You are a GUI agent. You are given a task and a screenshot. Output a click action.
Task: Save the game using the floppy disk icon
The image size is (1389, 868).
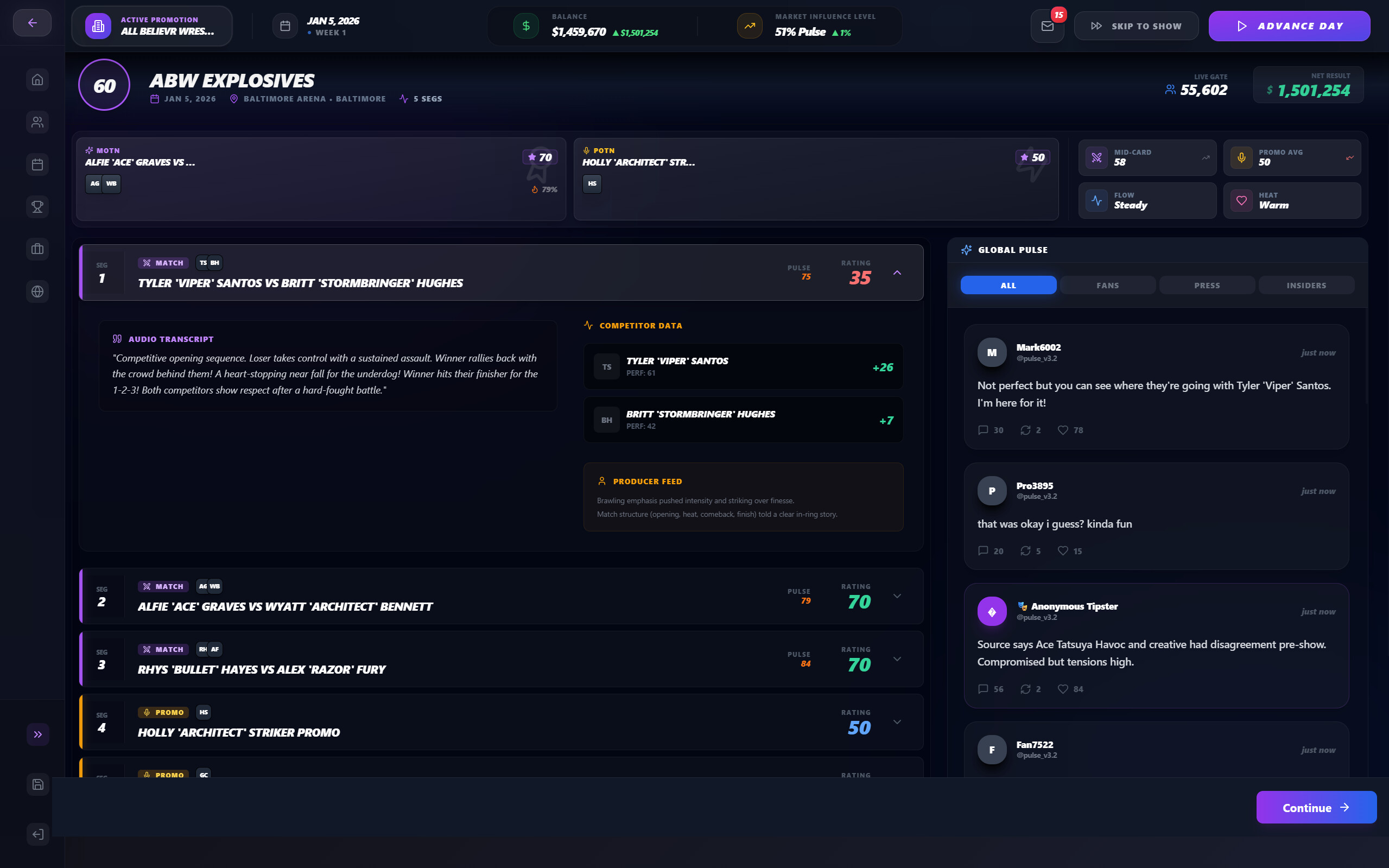coord(37,784)
